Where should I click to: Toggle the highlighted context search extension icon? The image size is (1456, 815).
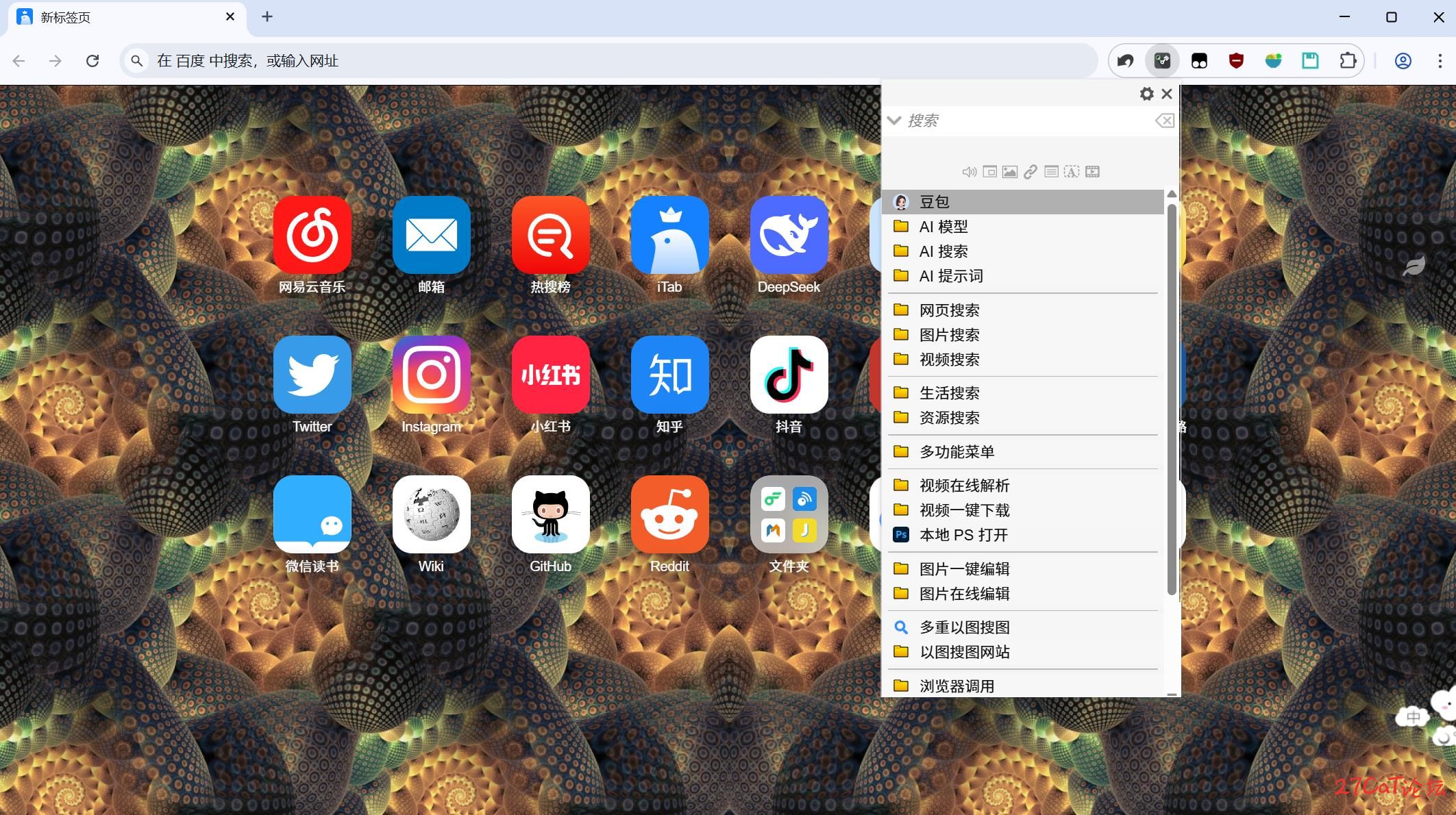pyautogui.click(x=1162, y=61)
